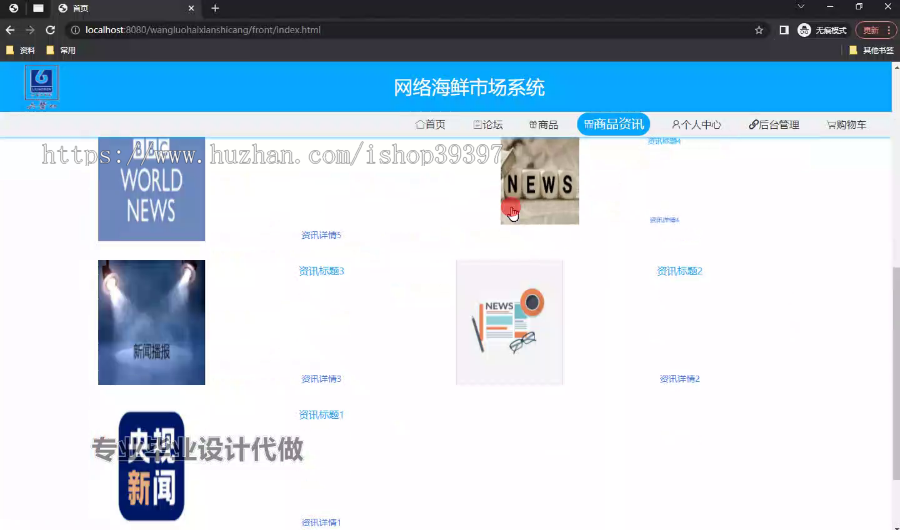Image resolution: width=900 pixels, height=530 pixels.
Task: Open 个人中心 personal center
Action: tap(696, 125)
